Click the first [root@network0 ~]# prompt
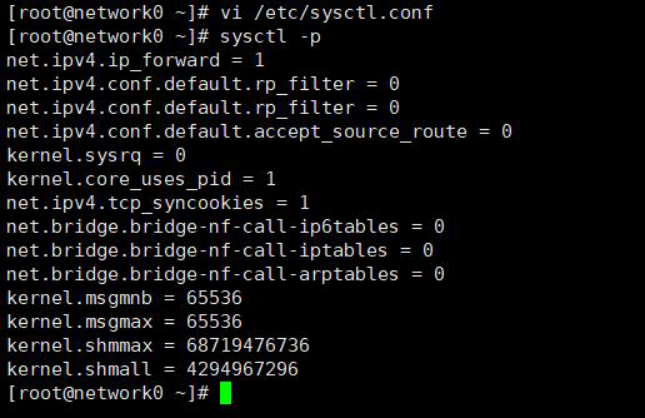This screenshot has height=418, width=645. [x=108, y=13]
